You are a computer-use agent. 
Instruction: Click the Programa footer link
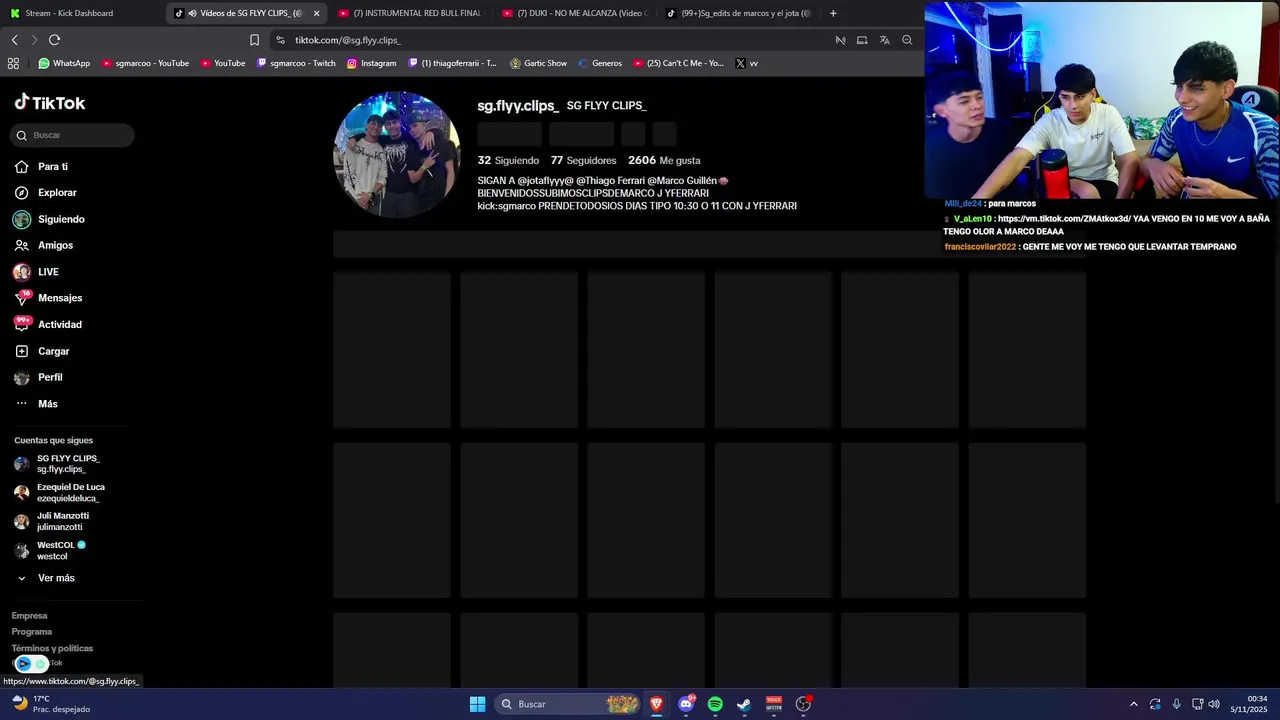32,632
